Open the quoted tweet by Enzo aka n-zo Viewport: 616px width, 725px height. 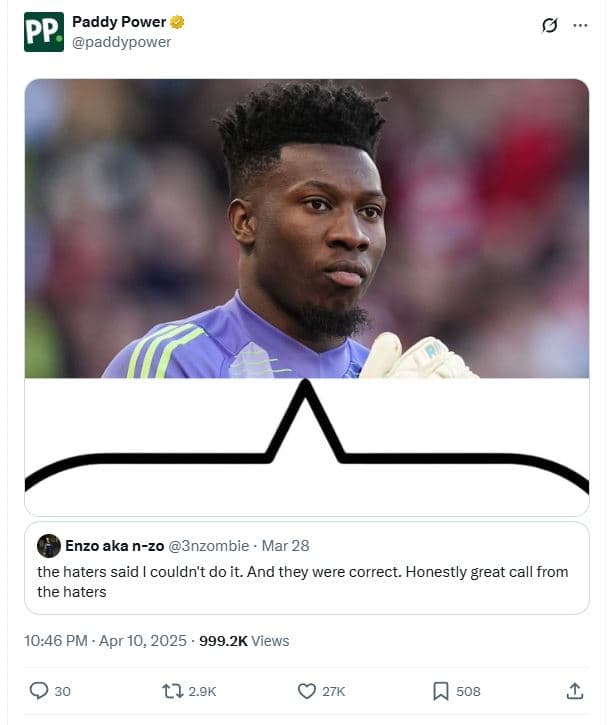pos(307,568)
